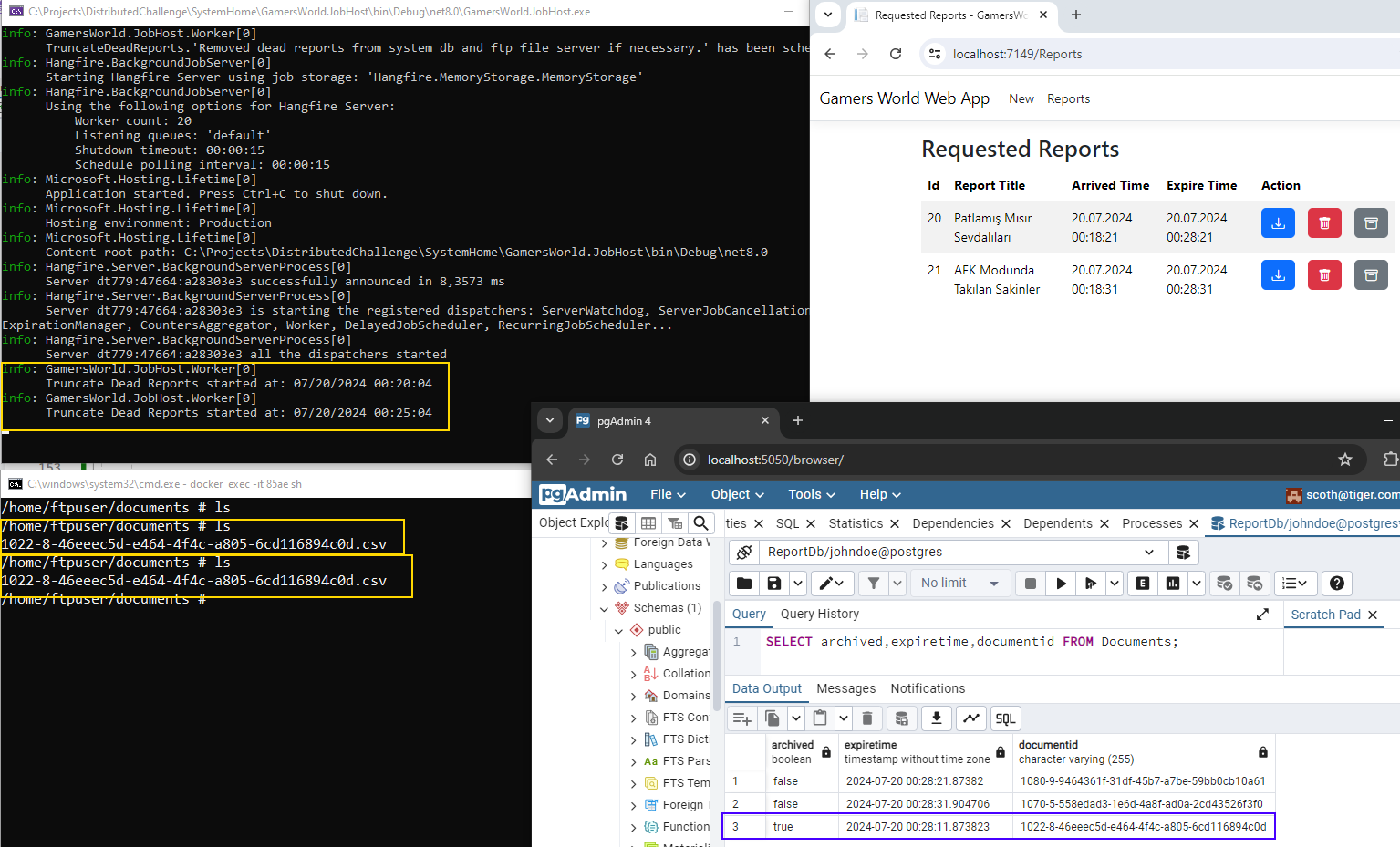Toggle the connection status icon of ReportDb

tap(744, 552)
